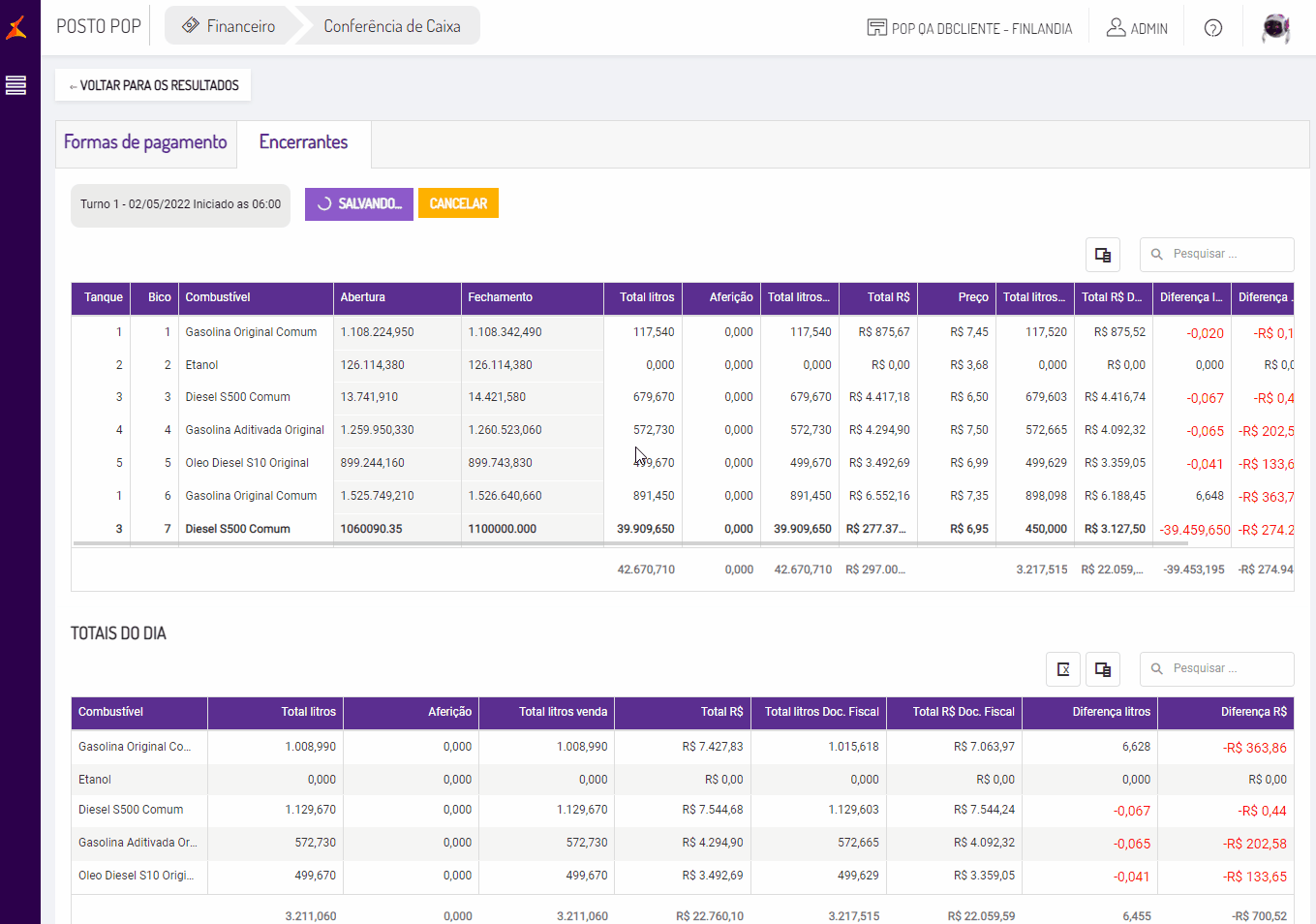Click the Fechamento cell for Diesel S500 bico 7
The image size is (1316, 924).
(x=531, y=529)
